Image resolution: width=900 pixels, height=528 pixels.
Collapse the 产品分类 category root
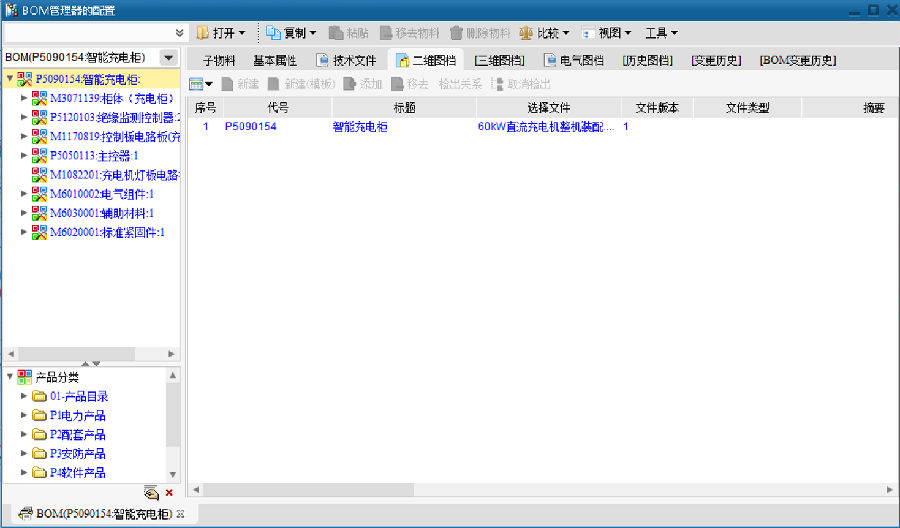(10, 377)
